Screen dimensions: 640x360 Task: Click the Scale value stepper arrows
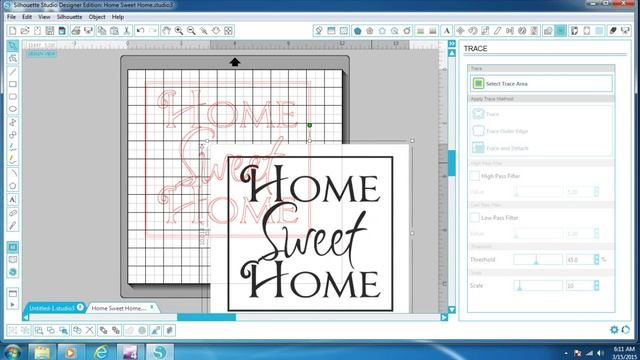[x=596, y=285]
